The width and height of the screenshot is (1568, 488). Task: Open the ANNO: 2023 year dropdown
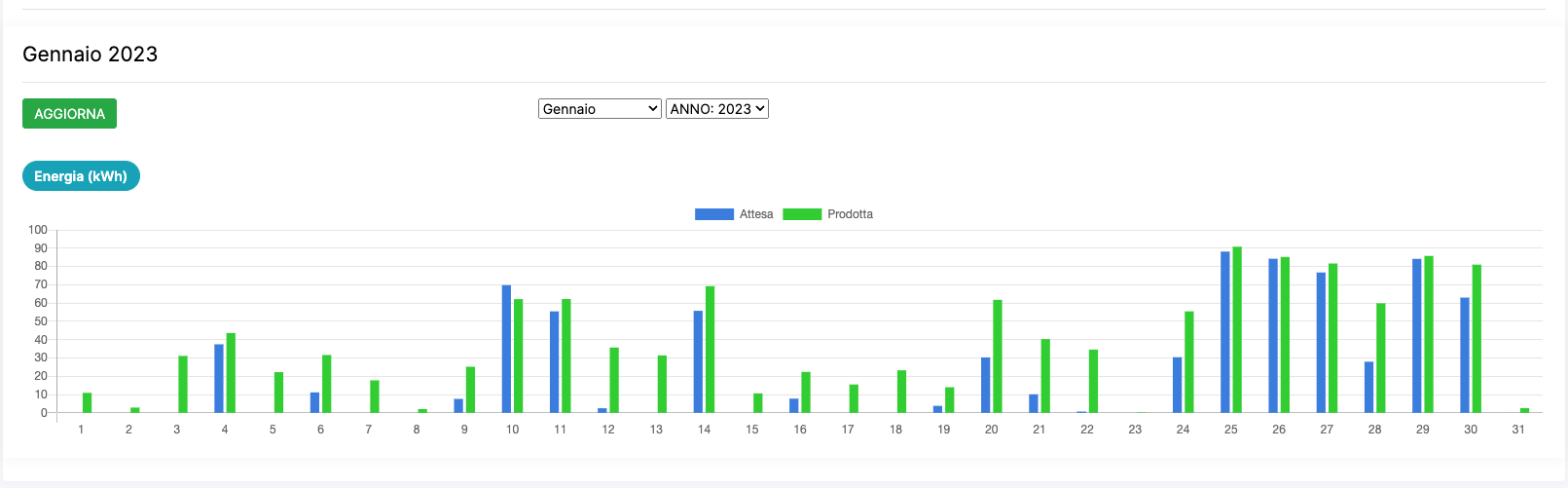717,109
